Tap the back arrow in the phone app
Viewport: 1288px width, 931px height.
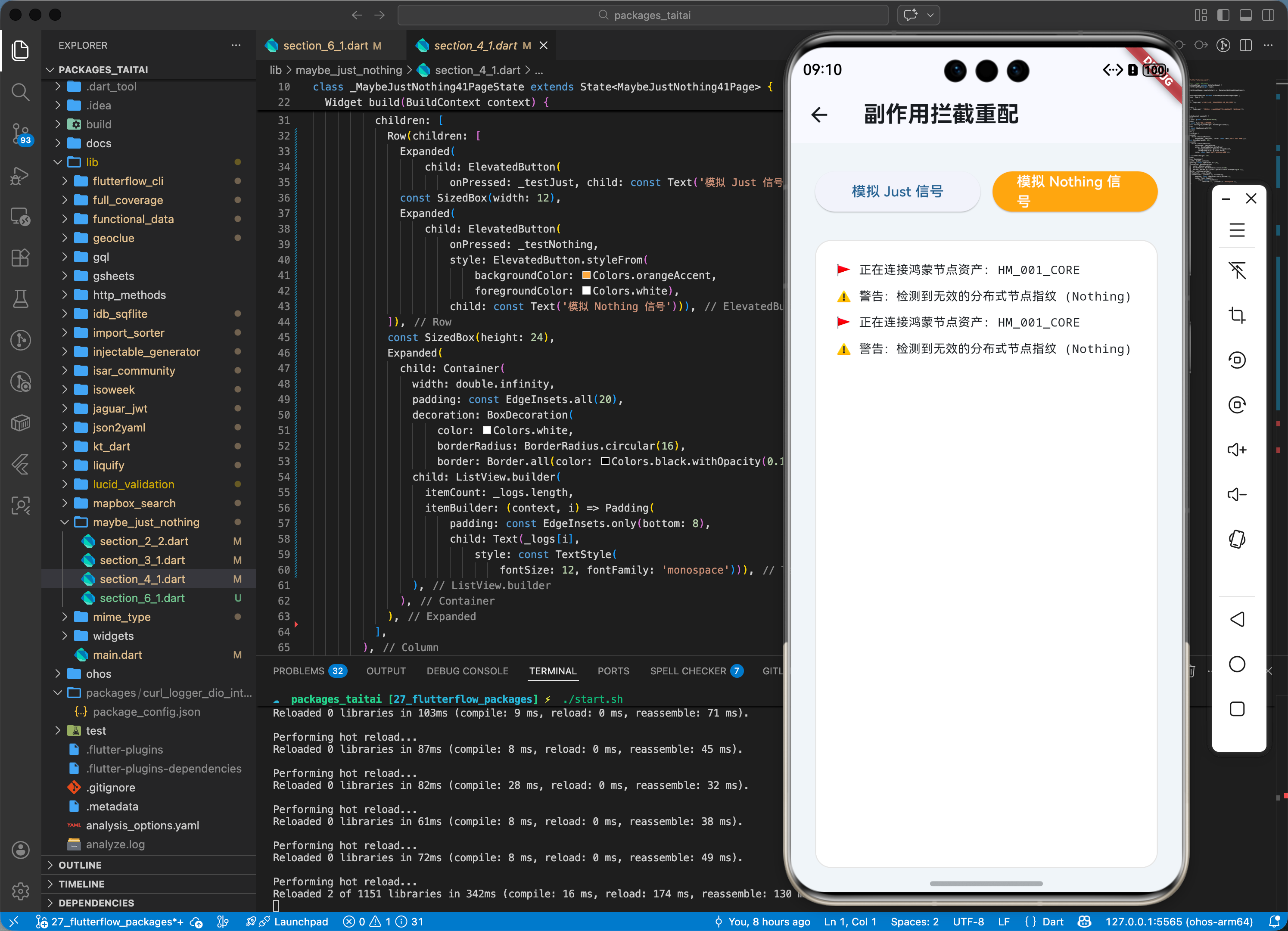[819, 115]
